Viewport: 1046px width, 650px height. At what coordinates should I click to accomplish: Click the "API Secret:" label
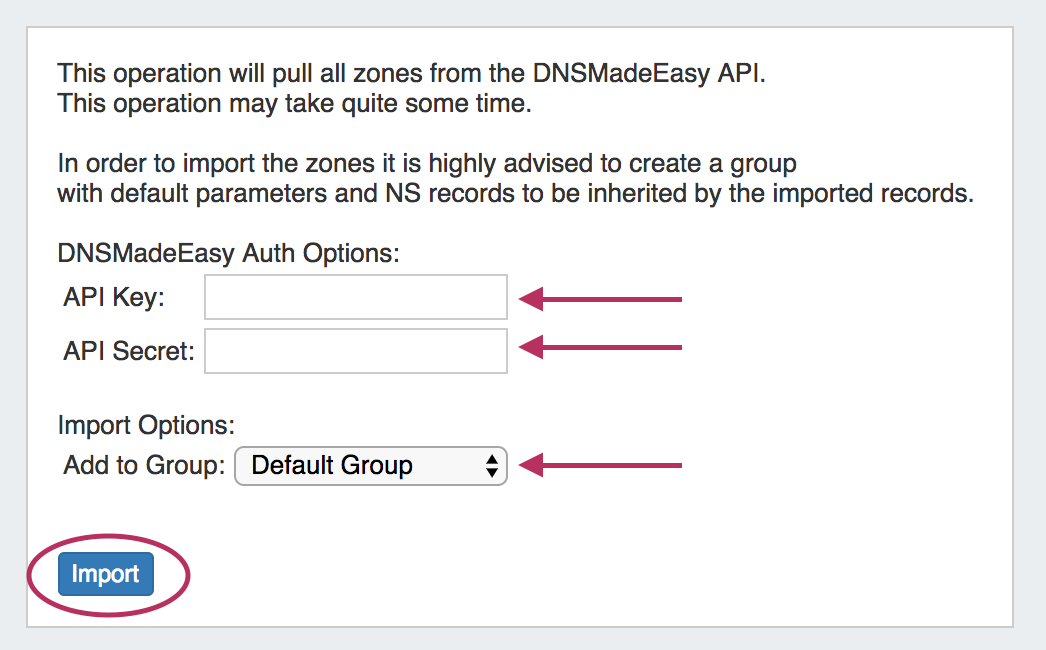[129, 352]
